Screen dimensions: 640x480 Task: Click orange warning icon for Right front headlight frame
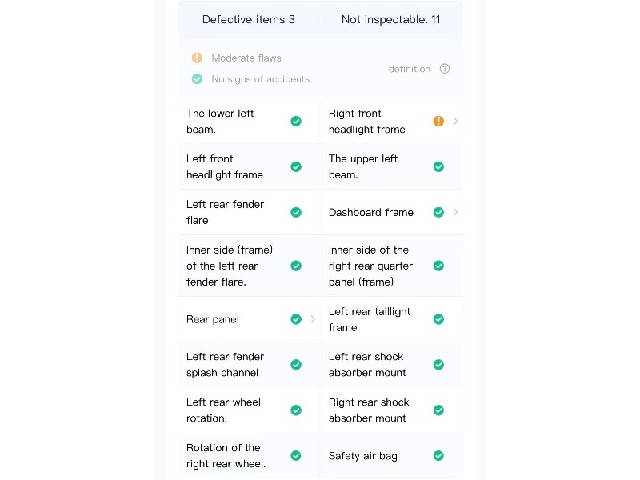[x=438, y=121]
